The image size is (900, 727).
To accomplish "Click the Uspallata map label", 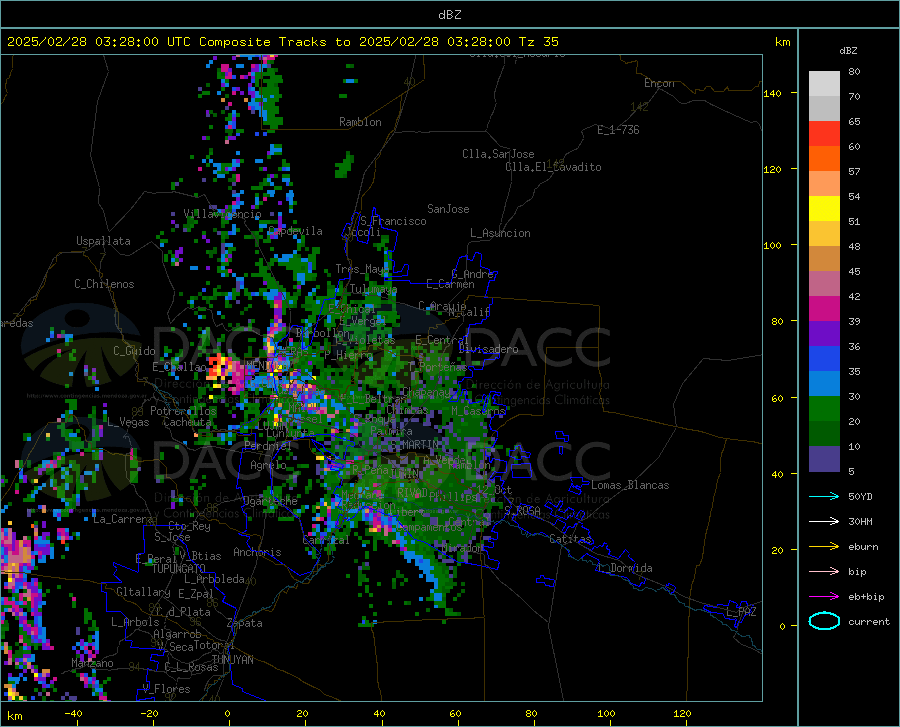I will click(x=103, y=241).
